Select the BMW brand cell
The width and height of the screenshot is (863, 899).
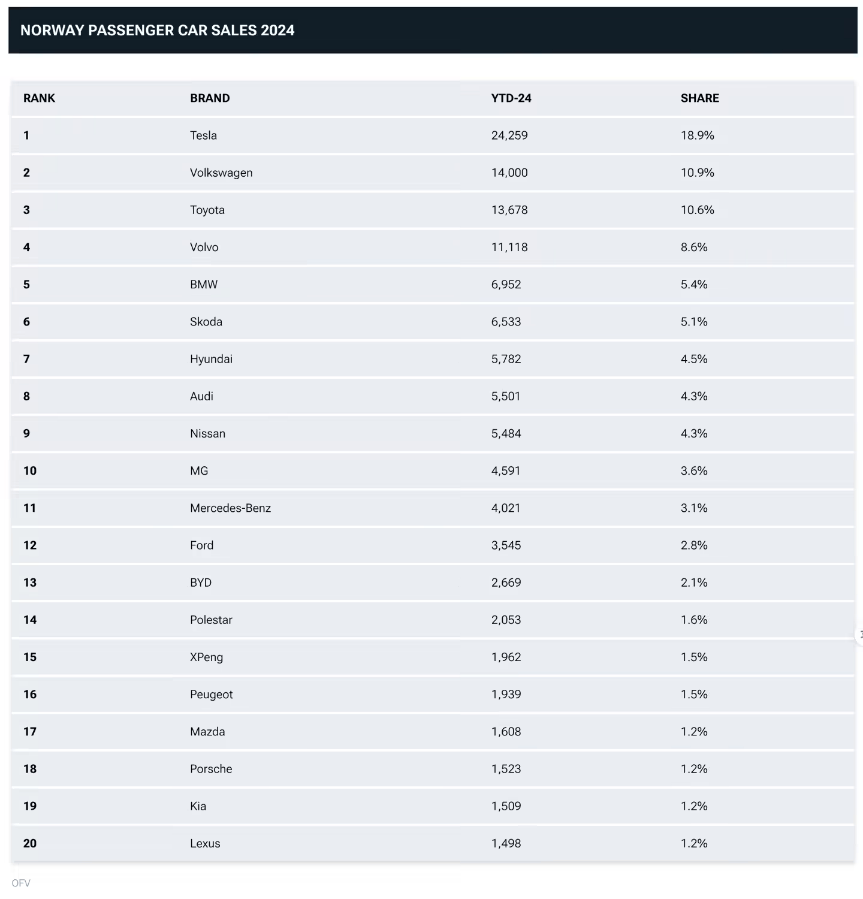click(x=204, y=284)
